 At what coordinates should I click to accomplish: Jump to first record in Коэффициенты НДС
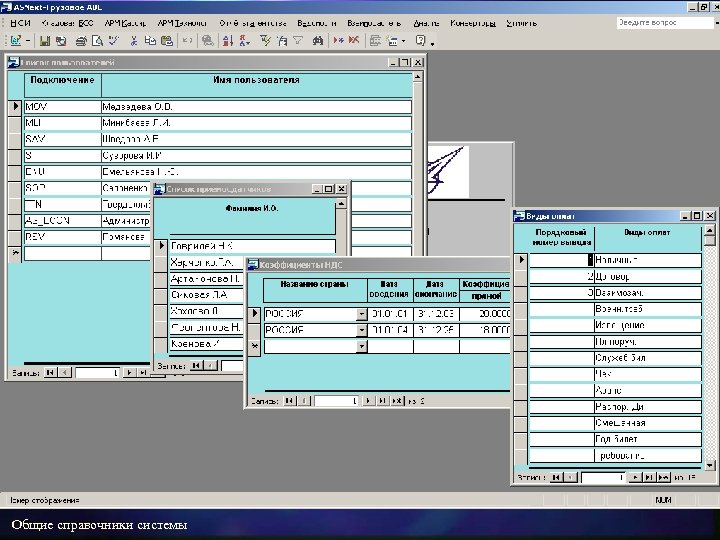click(290, 400)
